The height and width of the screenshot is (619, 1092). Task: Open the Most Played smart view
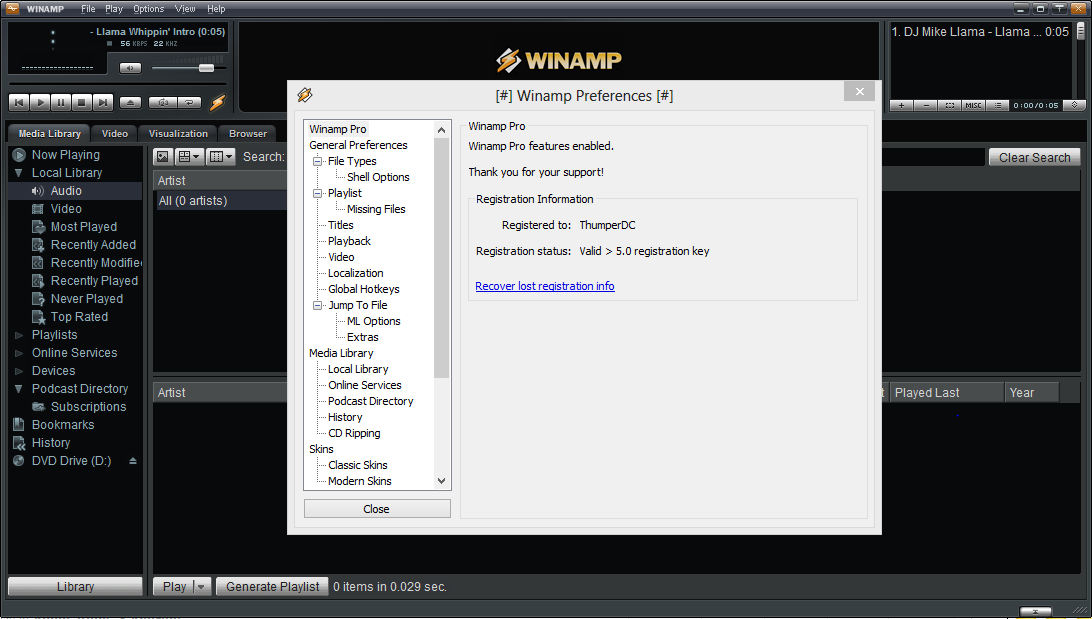point(84,227)
